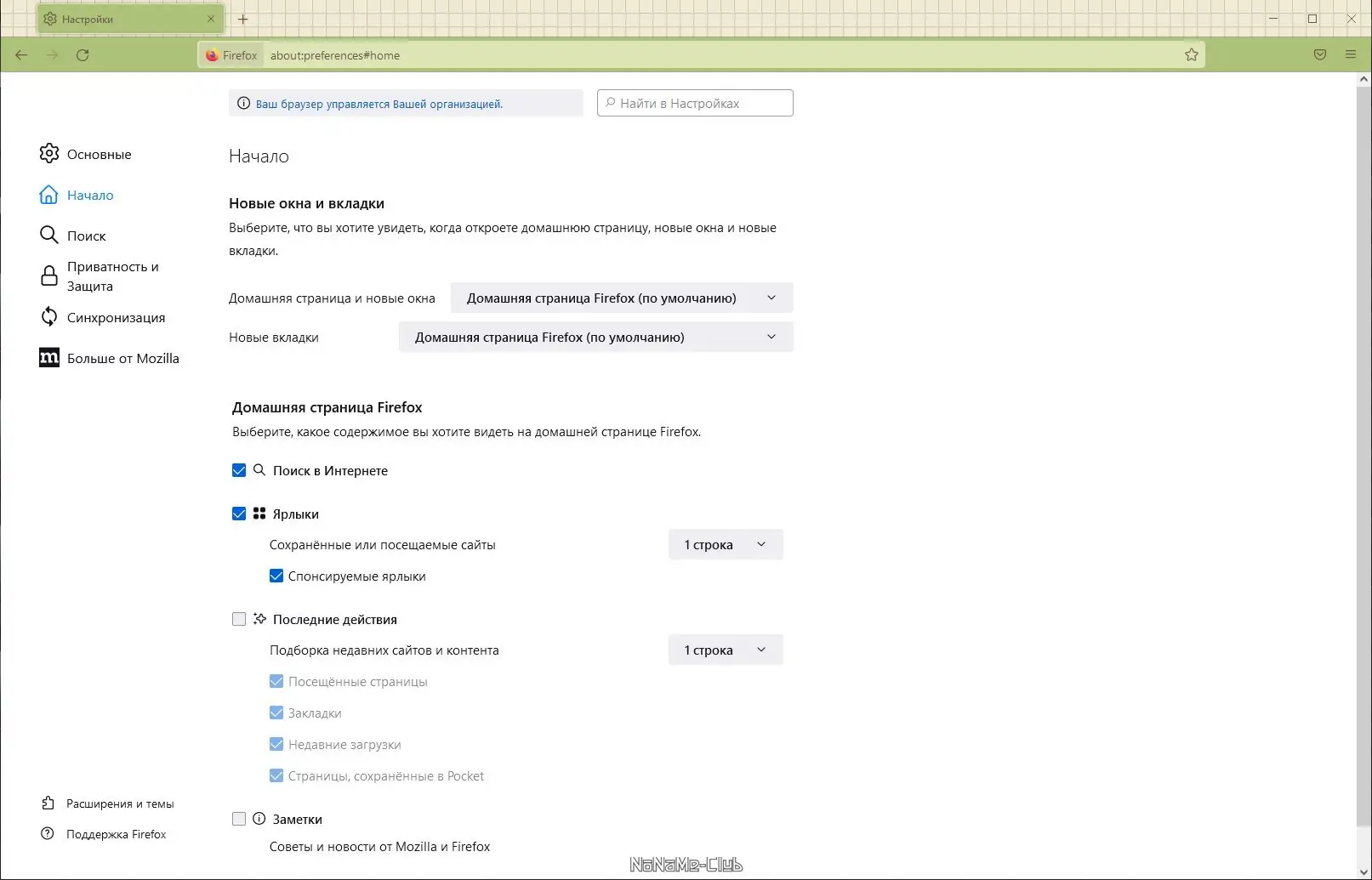Click the Mozilla logo icon in sidebar
The image size is (1372, 880).
click(x=49, y=357)
